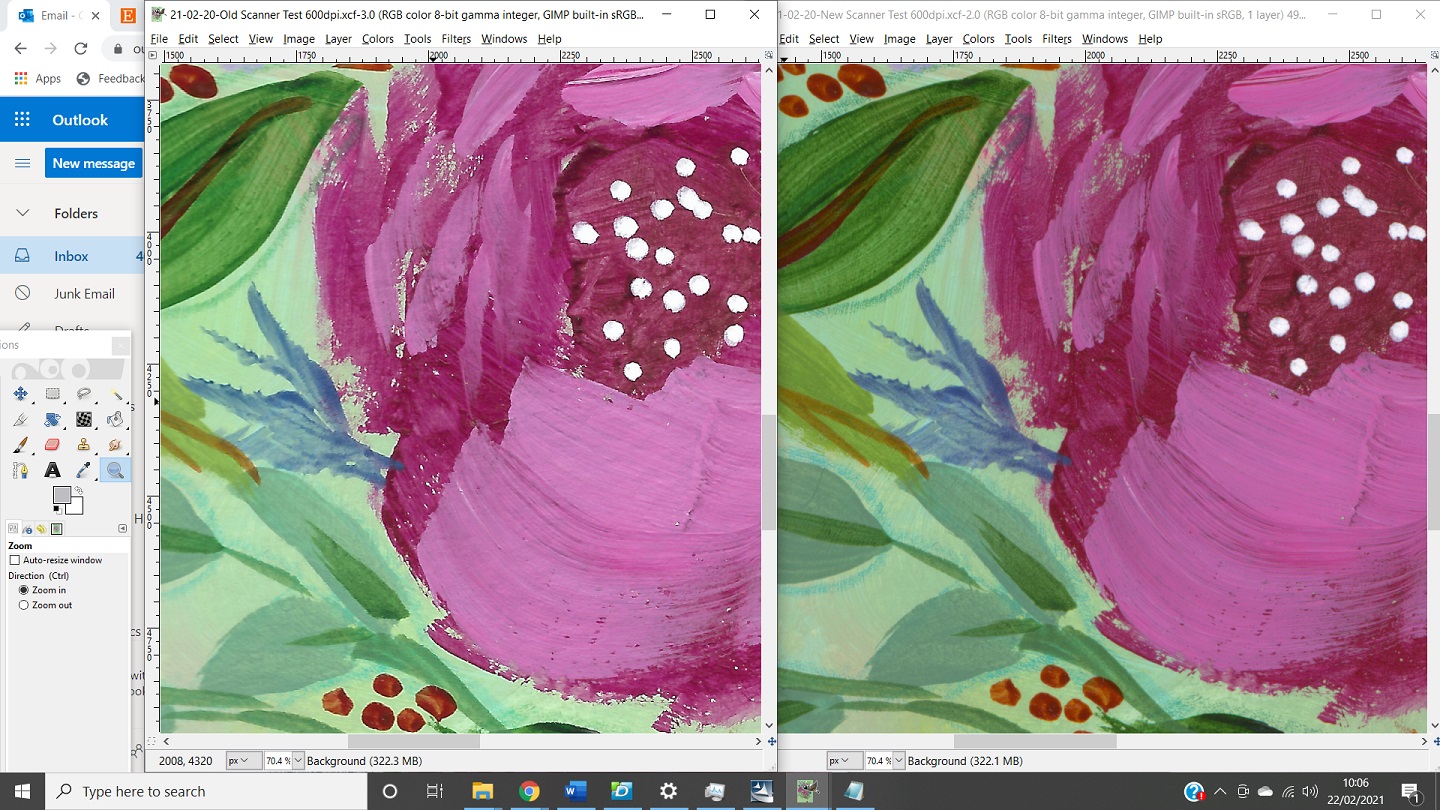Open the volume control in system tray
Image resolution: width=1440 pixels, height=810 pixels.
coord(1310,792)
